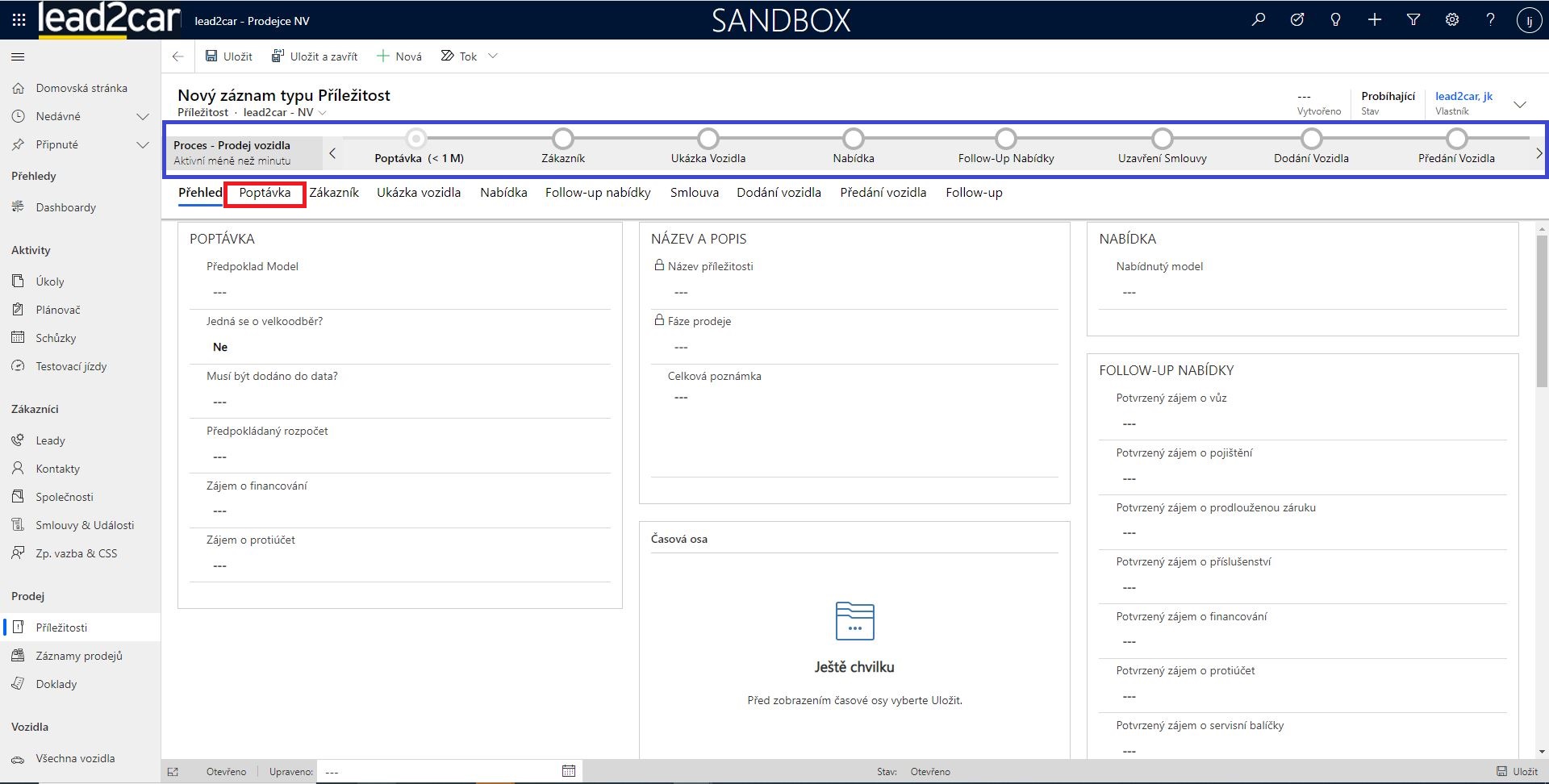Open the settings gear icon
Image resolution: width=1549 pixels, height=784 pixels.
click(1451, 20)
